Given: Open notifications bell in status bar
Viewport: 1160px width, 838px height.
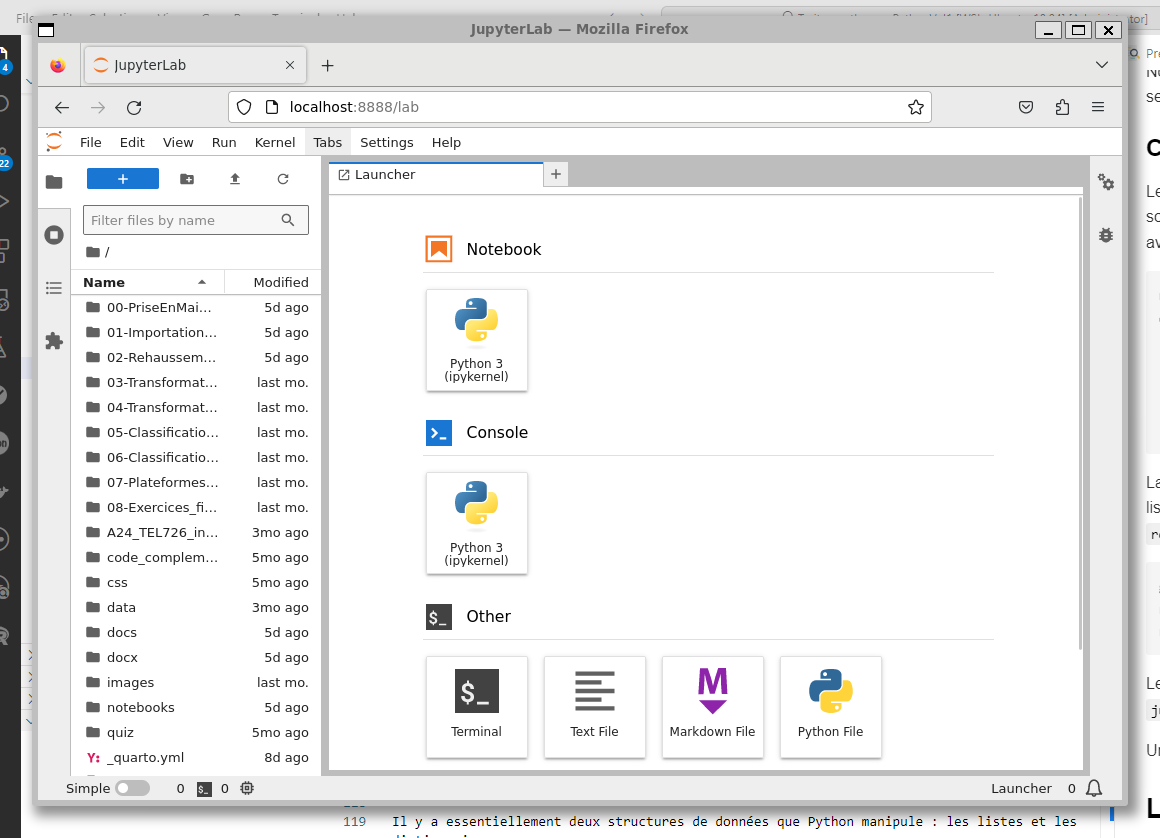Looking at the screenshot, I should pyautogui.click(x=1094, y=788).
